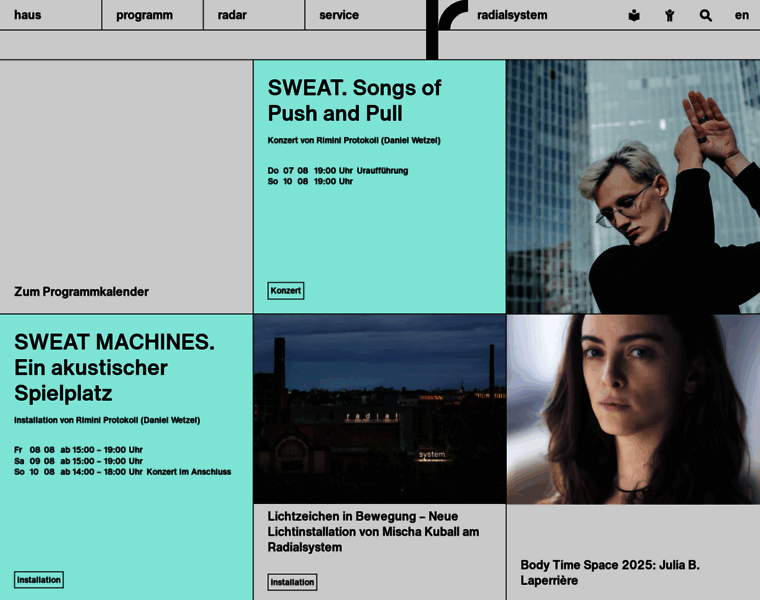This screenshot has height=600, width=760.
Task: Switch language to en
Action: (x=742, y=16)
